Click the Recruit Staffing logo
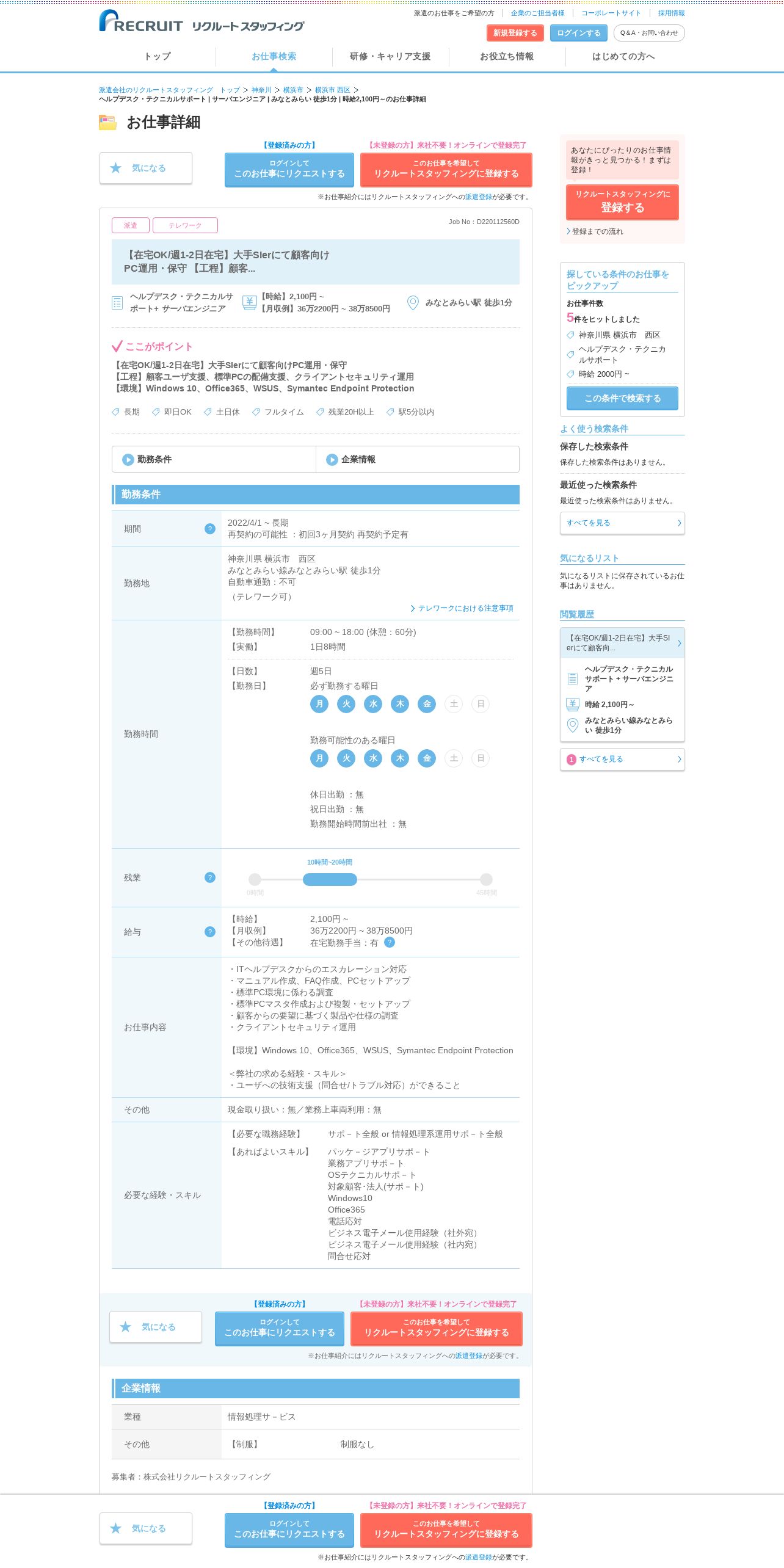Image resolution: width=784 pixels, height=1568 pixels. tap(201, 21)
